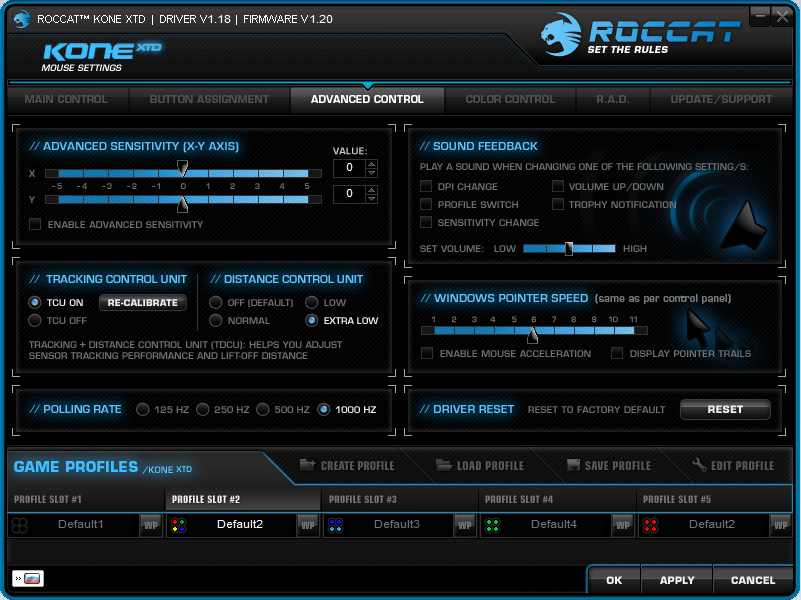Click the Create Profile icon
801x600 pixels.
(307, 465)
